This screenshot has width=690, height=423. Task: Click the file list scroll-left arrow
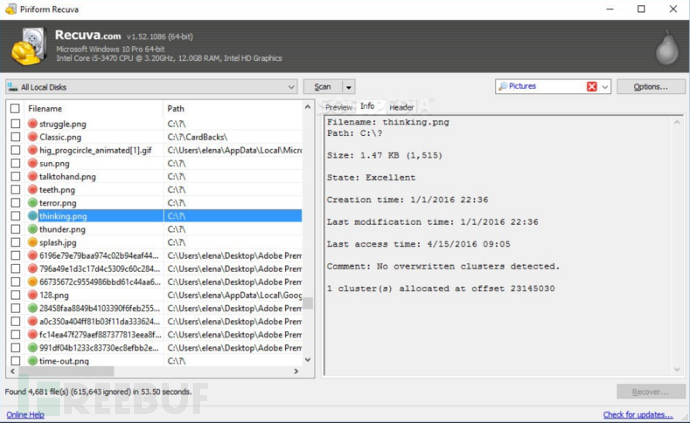click(x=12, y=371)
